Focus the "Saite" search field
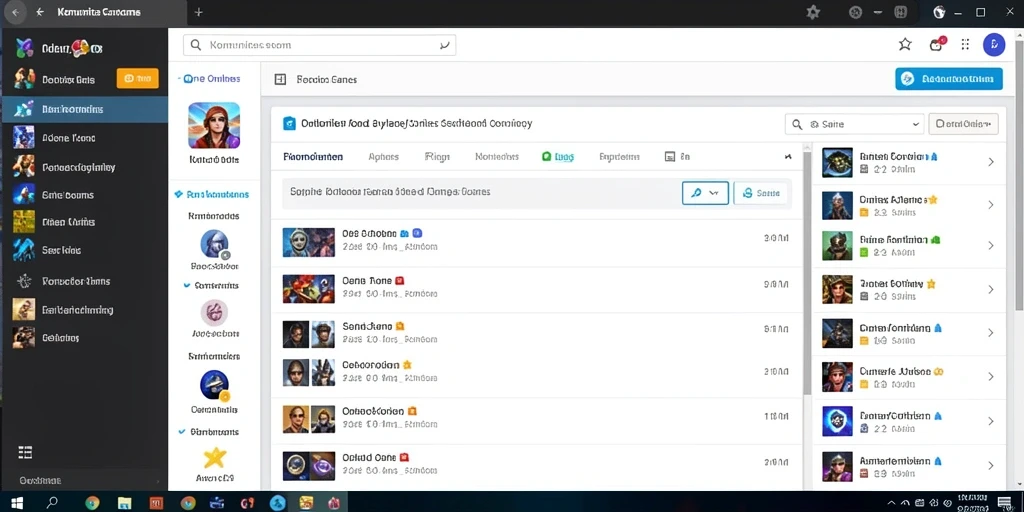The width and height of the screenshot is (1024, 512). coord(854,124)
